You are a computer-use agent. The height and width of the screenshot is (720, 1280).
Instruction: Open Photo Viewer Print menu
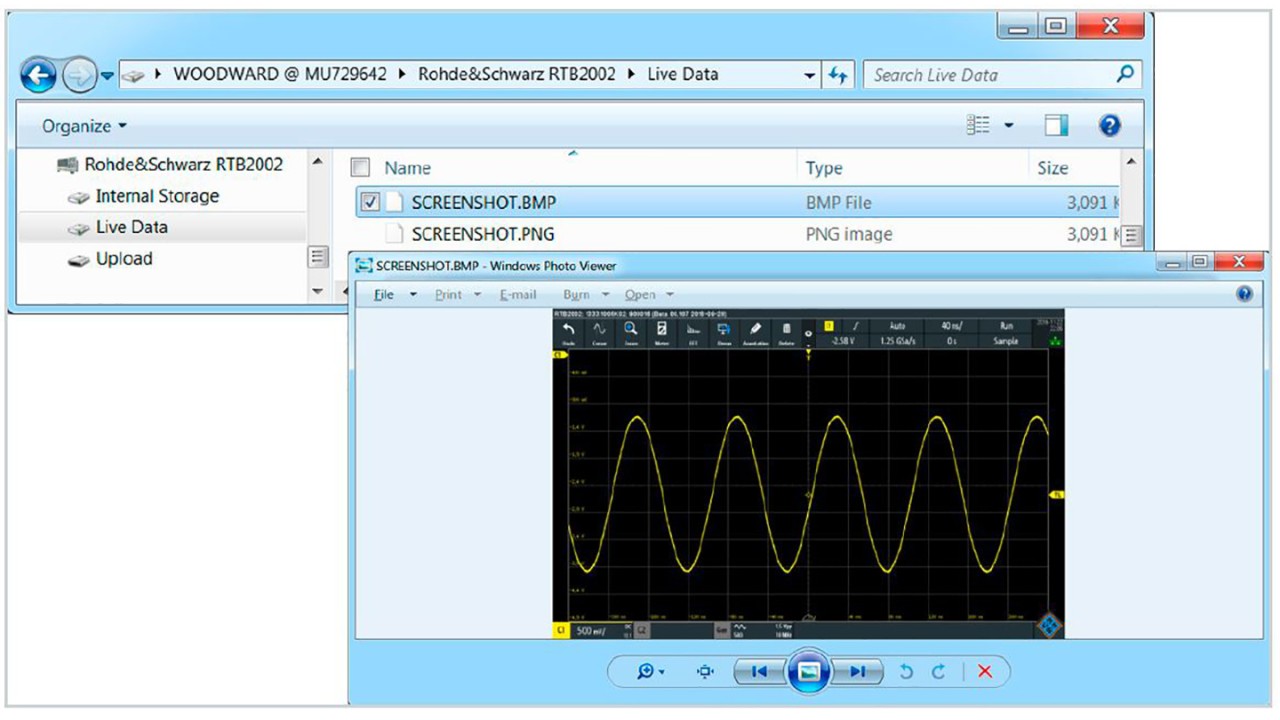(458, 294)
